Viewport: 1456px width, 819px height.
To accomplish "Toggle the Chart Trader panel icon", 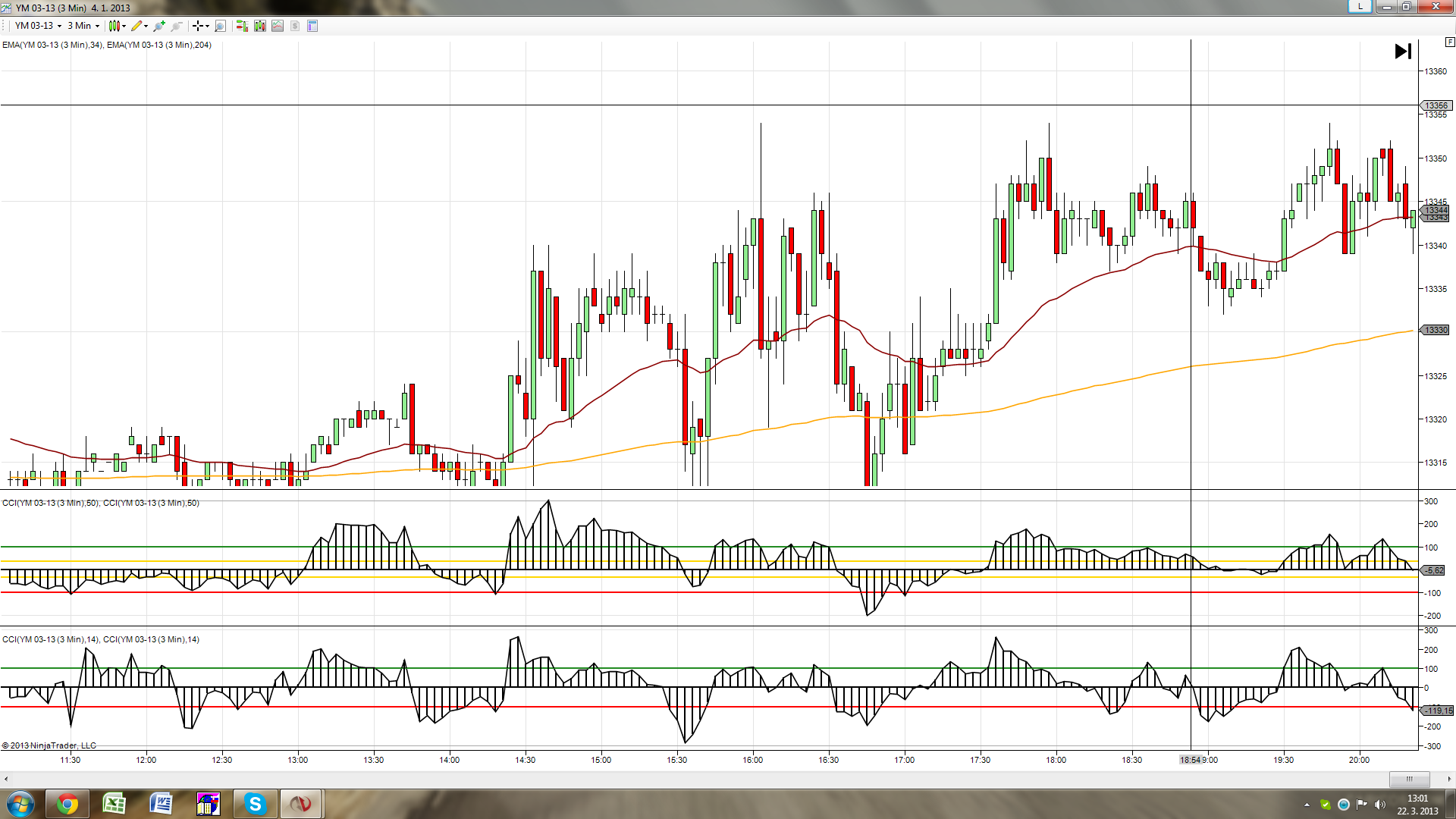I will tap(242, 26).
